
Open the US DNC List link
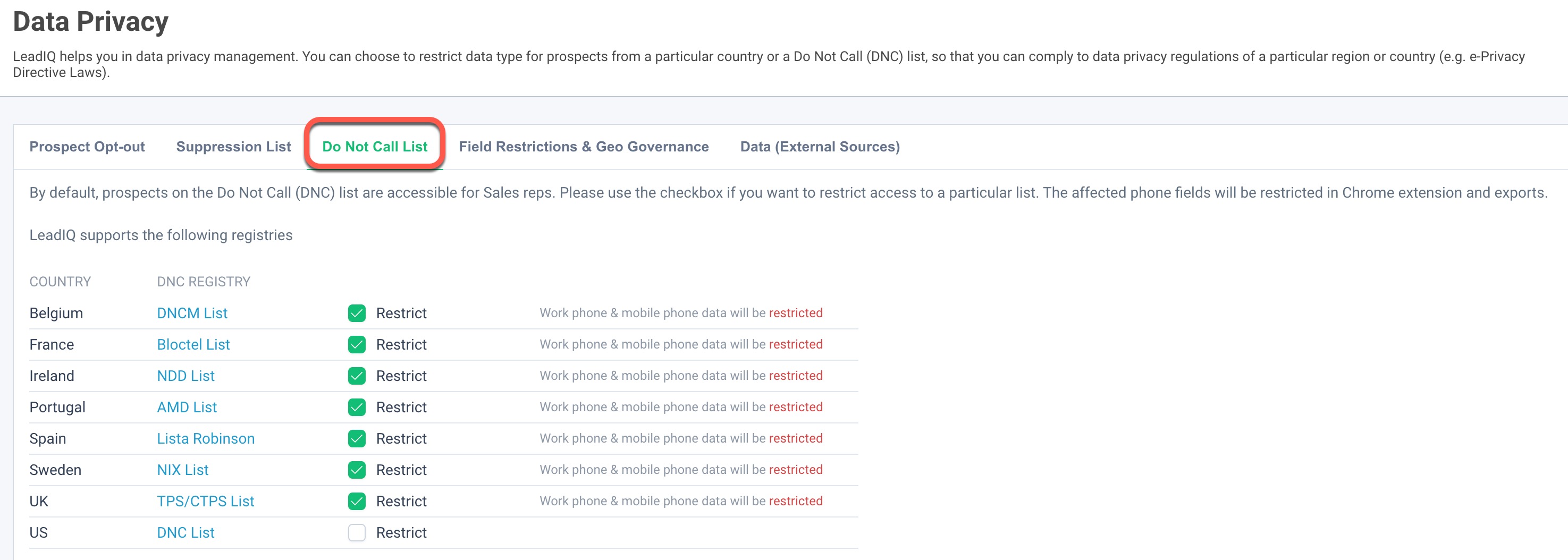pos(186,532)
